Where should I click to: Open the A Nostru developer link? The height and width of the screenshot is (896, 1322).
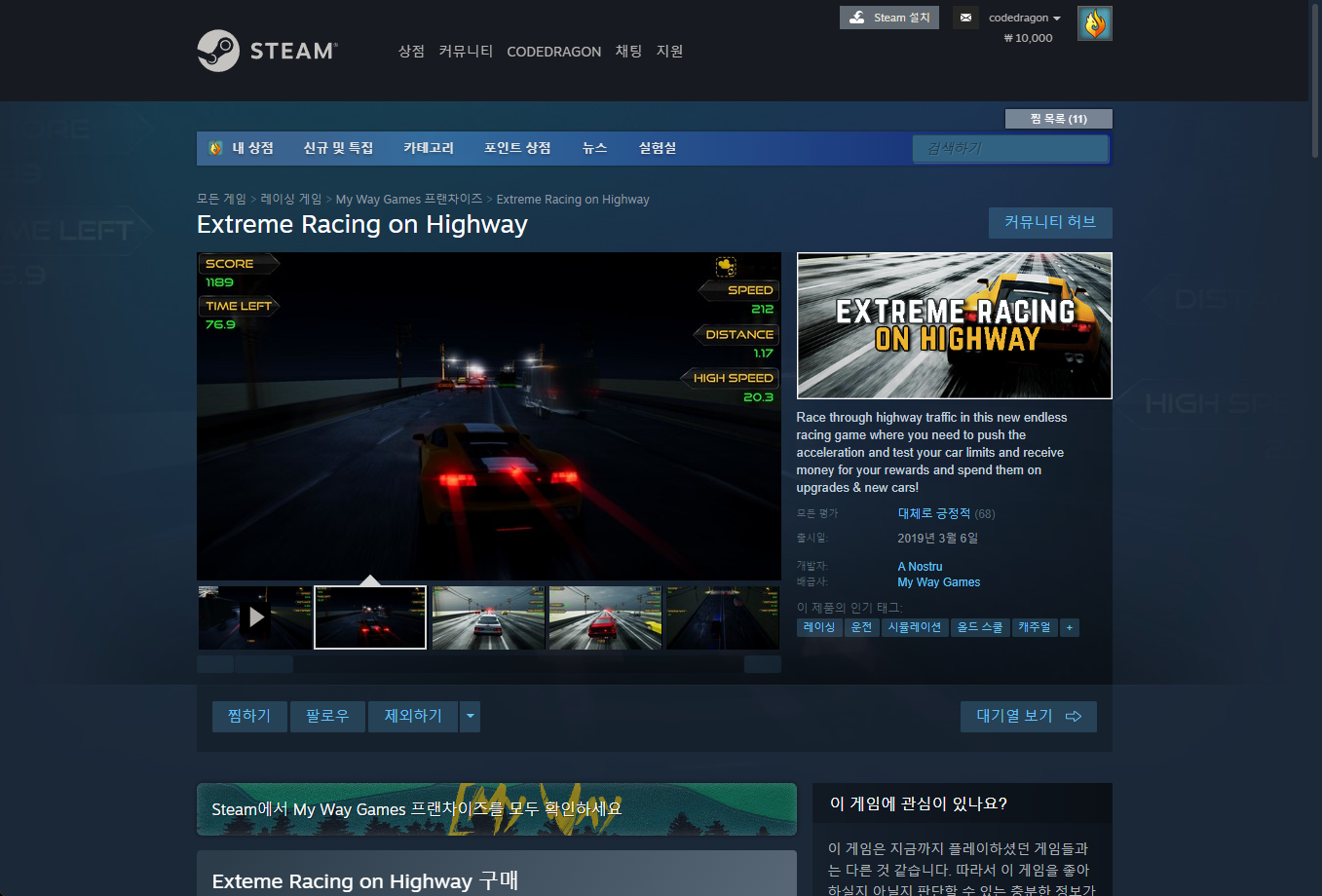click(920, 566)
